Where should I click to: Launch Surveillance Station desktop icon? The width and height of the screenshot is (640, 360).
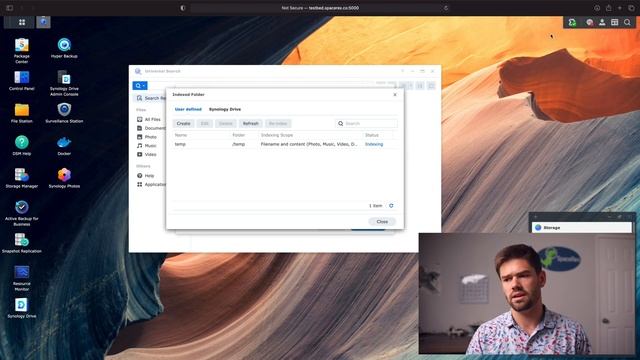(64, 113)
